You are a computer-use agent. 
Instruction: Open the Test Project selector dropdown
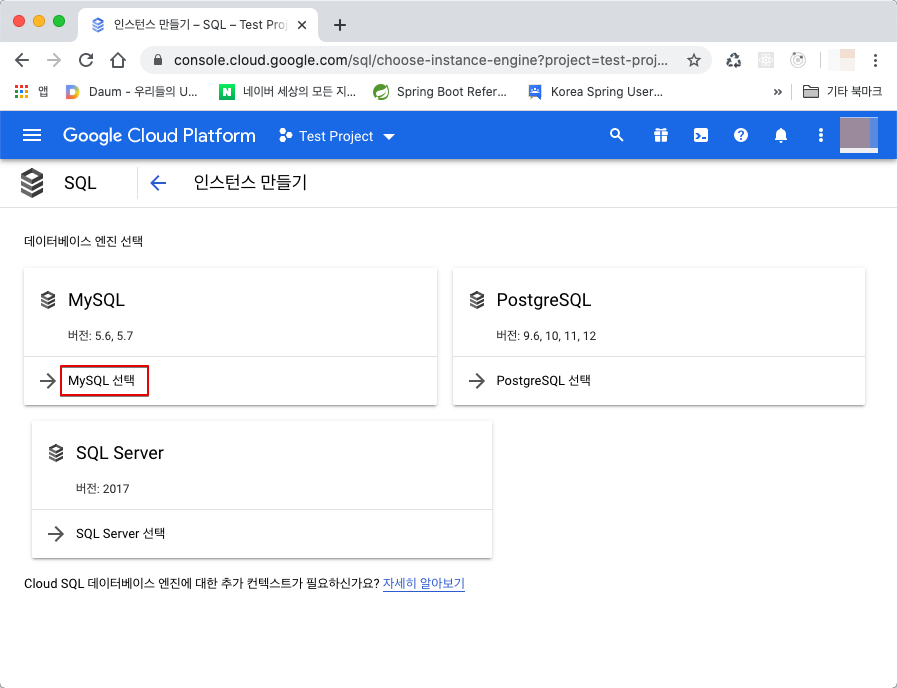[336, 136]
